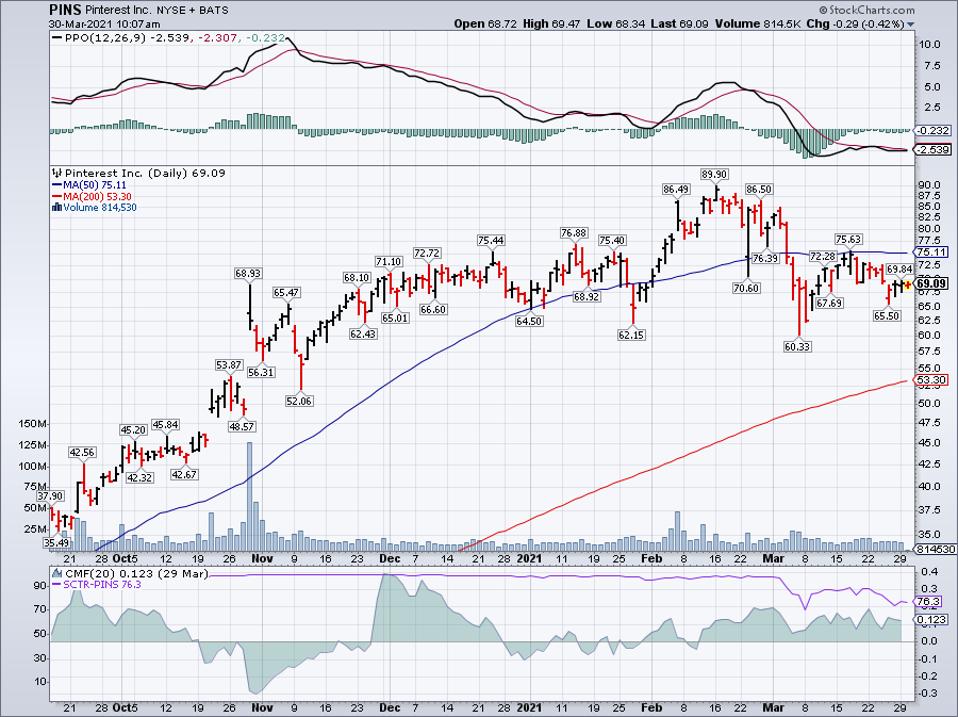Select the CMF(20) 0.123 (29 Mar) label
Image resolution: width=958 pixels, height=717 pixels.
click(x=136, y=573)
